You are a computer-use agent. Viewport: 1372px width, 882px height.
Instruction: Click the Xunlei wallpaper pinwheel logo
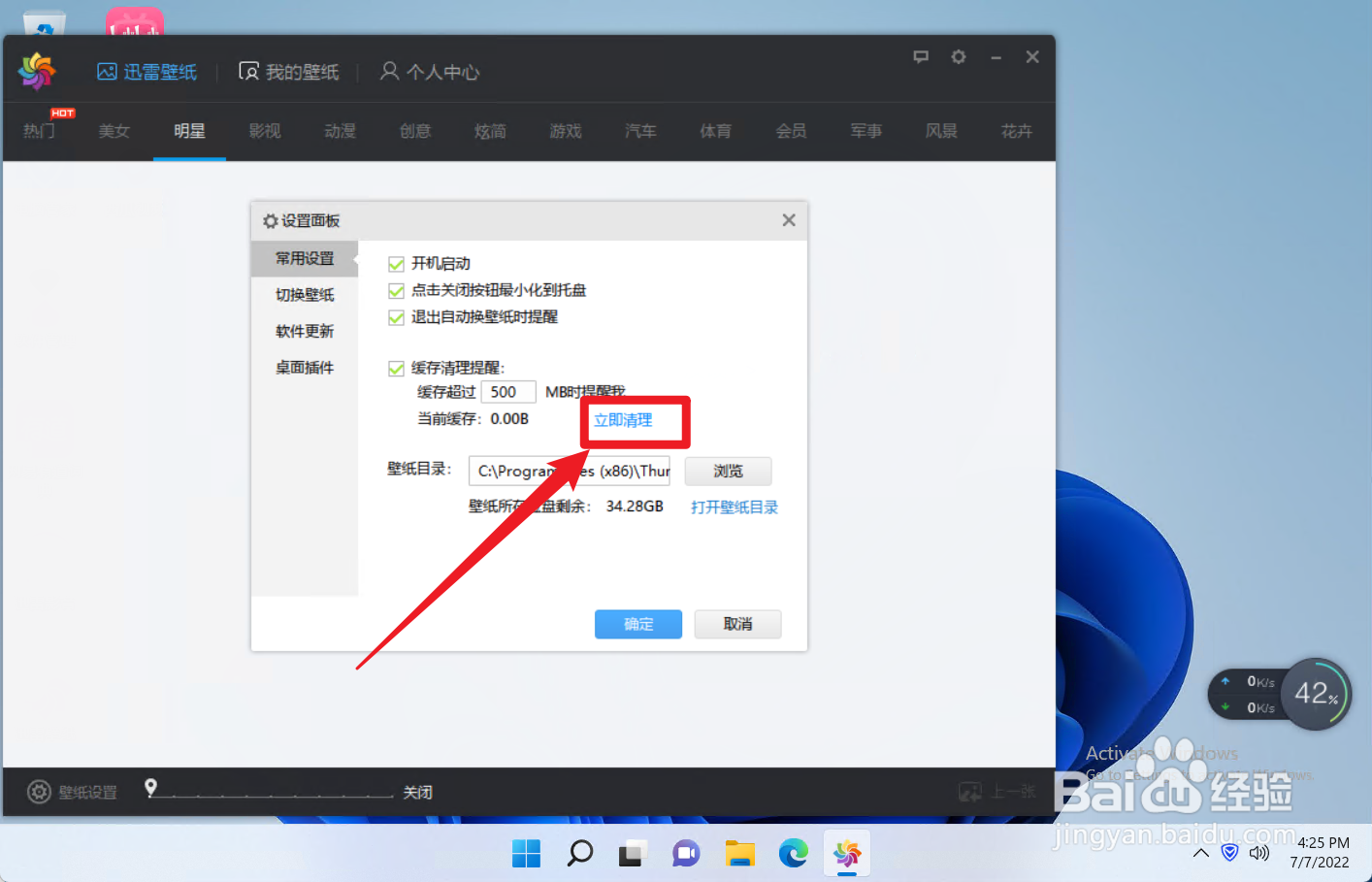click(x=37, y=70)
